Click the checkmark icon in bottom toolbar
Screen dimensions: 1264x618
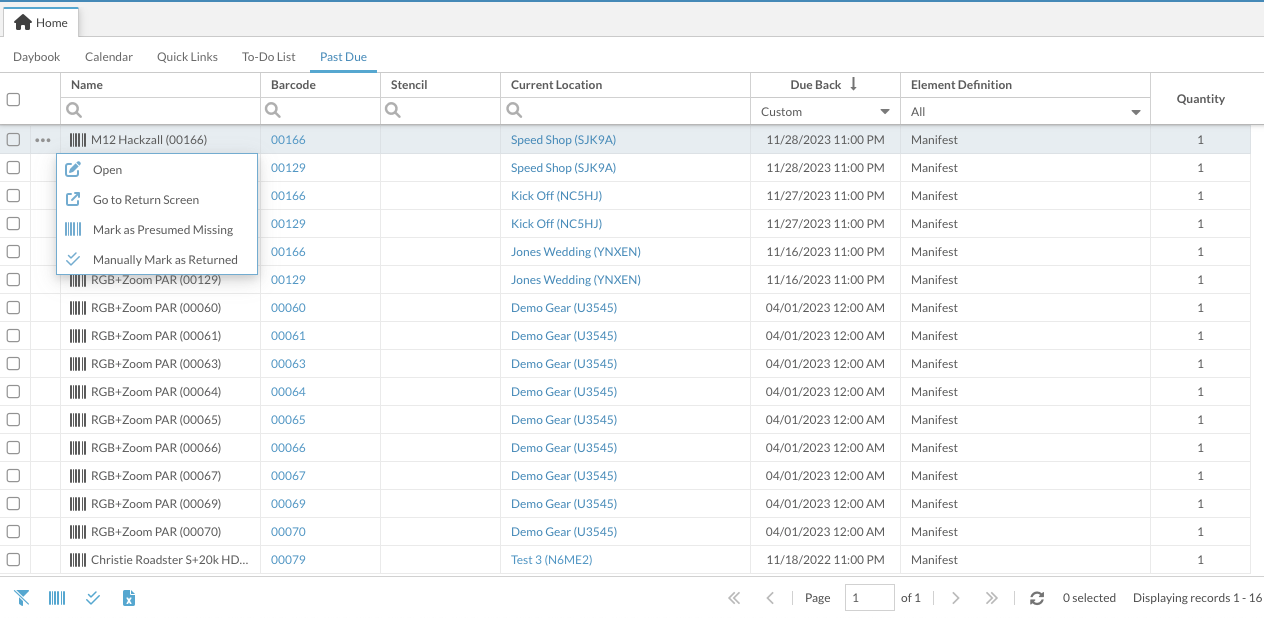click(93, 598)
